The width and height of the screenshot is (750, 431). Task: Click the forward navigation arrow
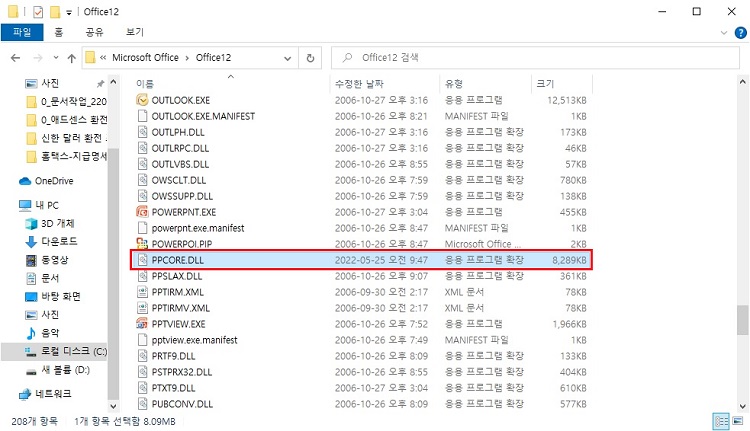pyautogui.click(x=38, y=58)
